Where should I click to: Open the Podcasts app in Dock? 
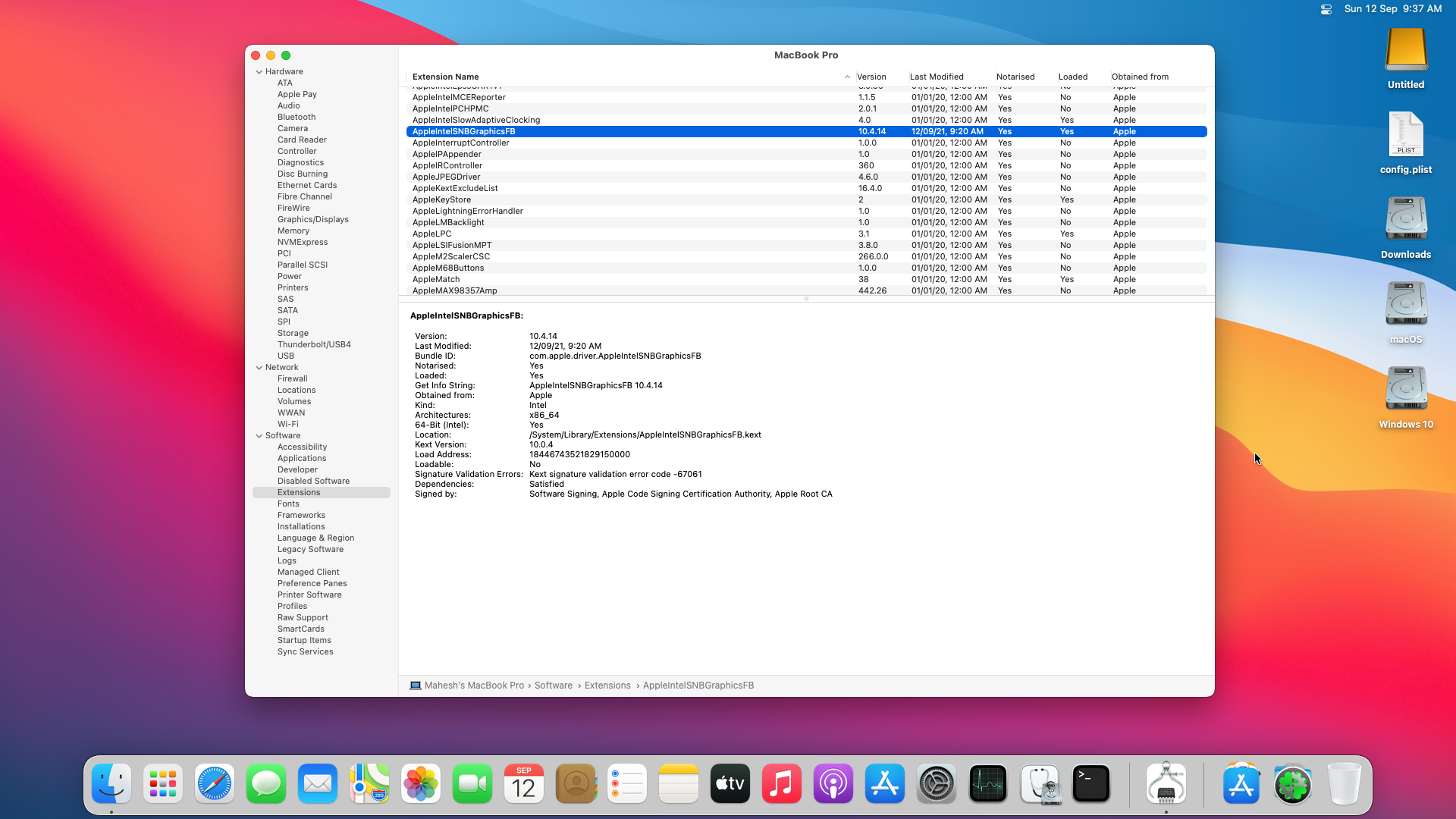pyautogui.click(x=833, y=783)
